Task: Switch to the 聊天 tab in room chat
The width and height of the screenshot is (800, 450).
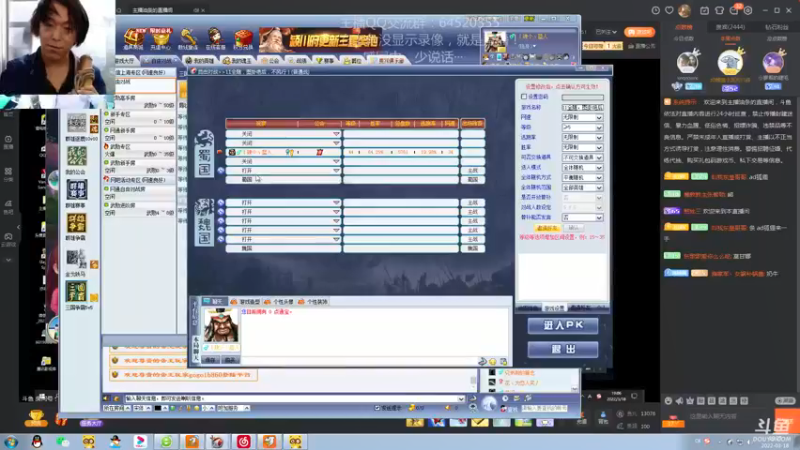Action: click(x=213, y=302)
